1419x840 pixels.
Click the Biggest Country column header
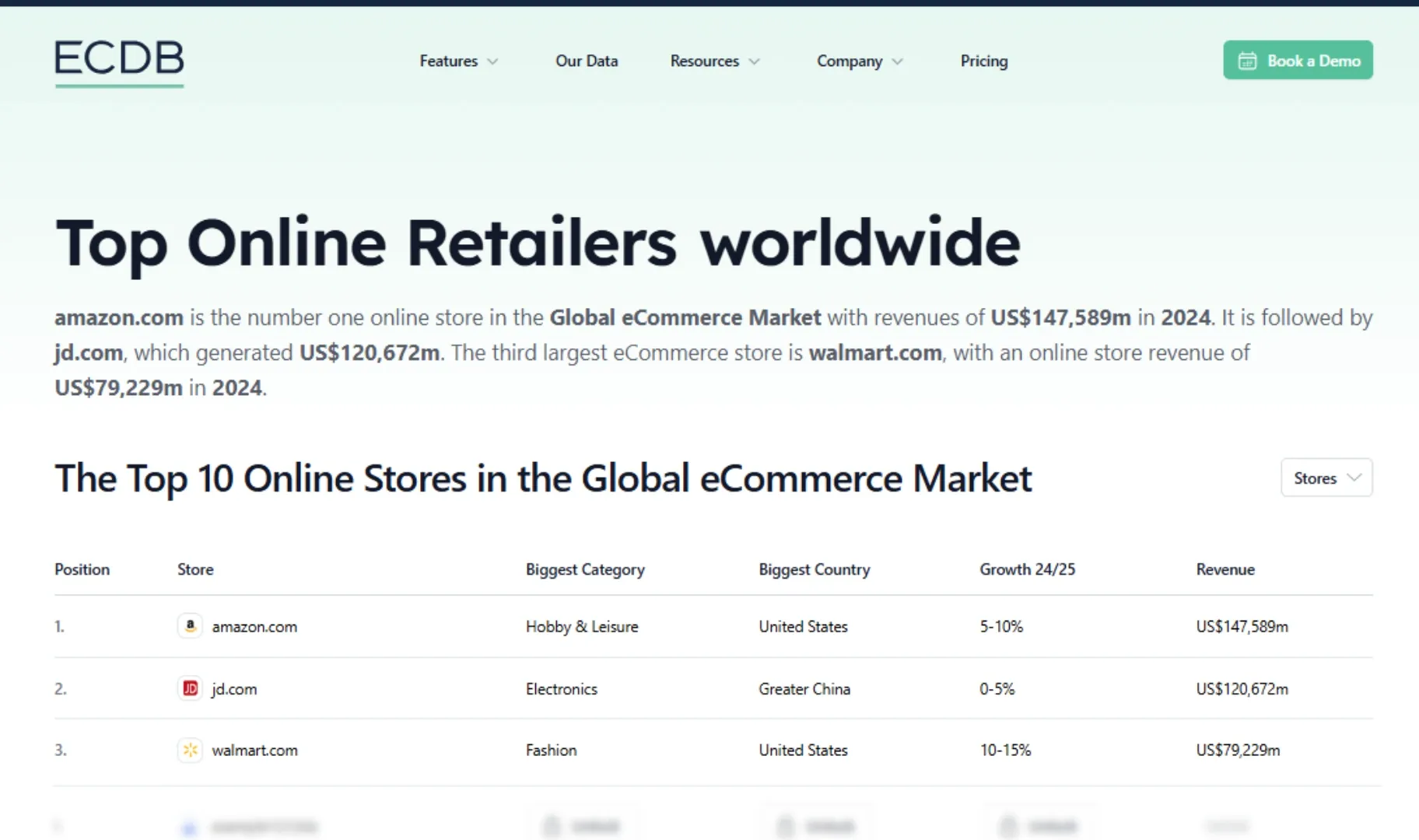814,569
